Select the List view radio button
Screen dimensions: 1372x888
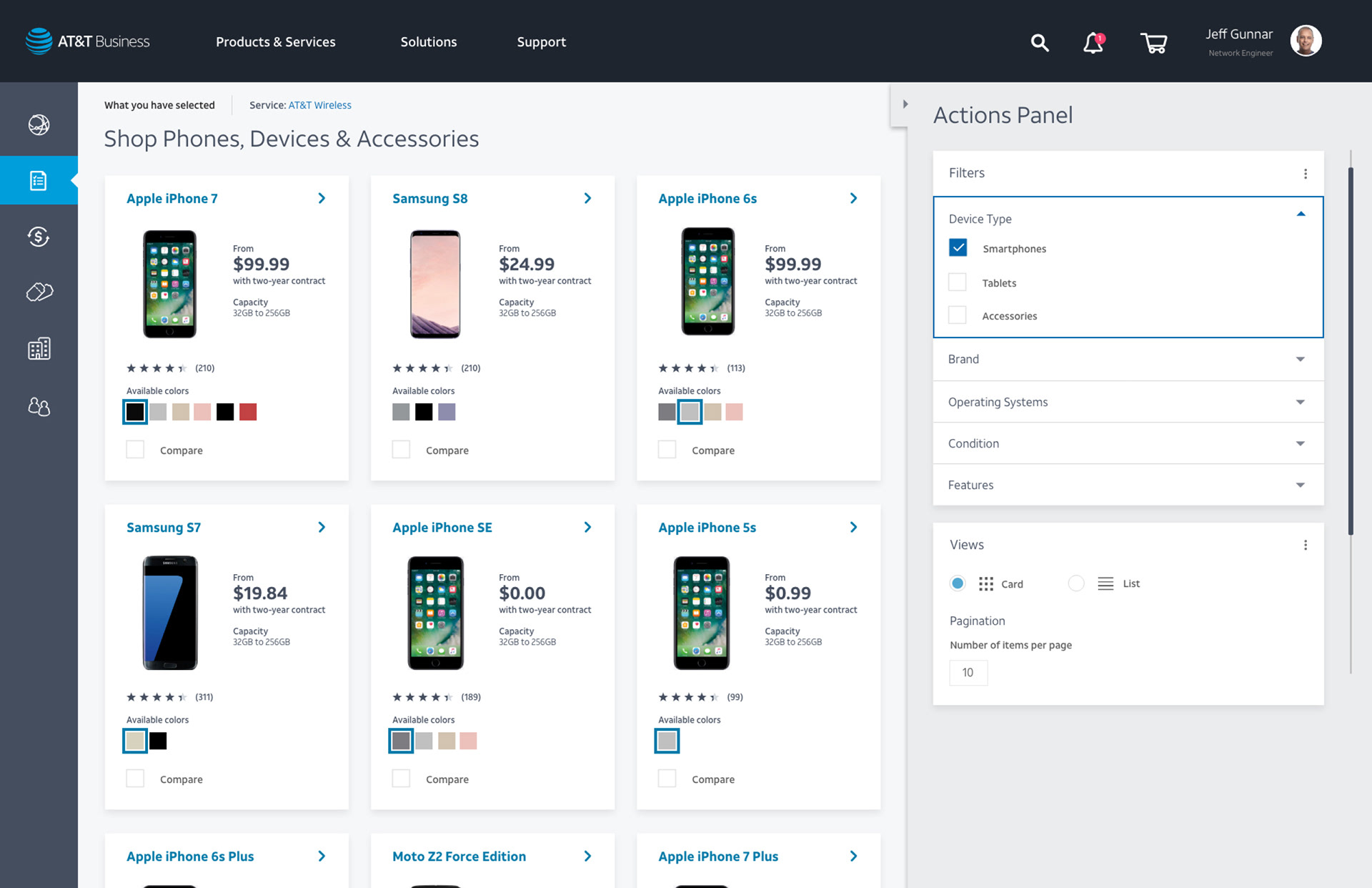(1076, 583)
